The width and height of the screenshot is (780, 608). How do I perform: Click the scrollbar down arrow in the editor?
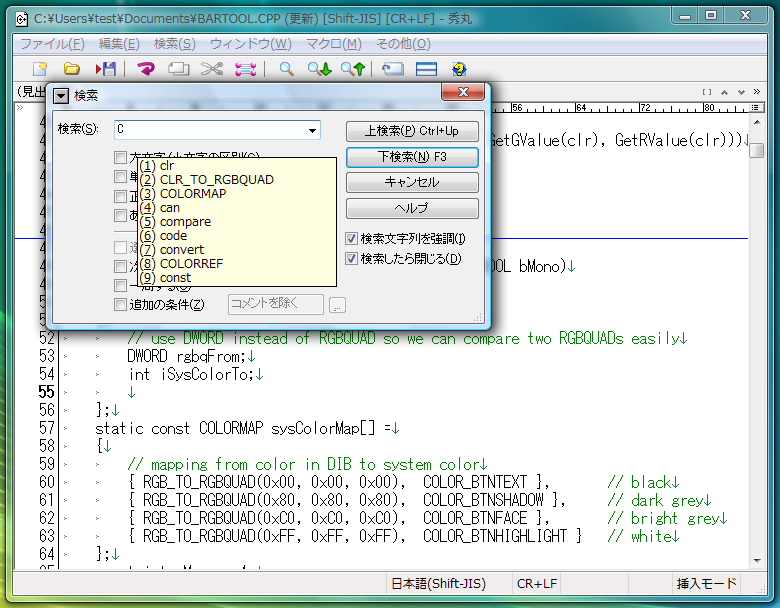tap(757, 561)
